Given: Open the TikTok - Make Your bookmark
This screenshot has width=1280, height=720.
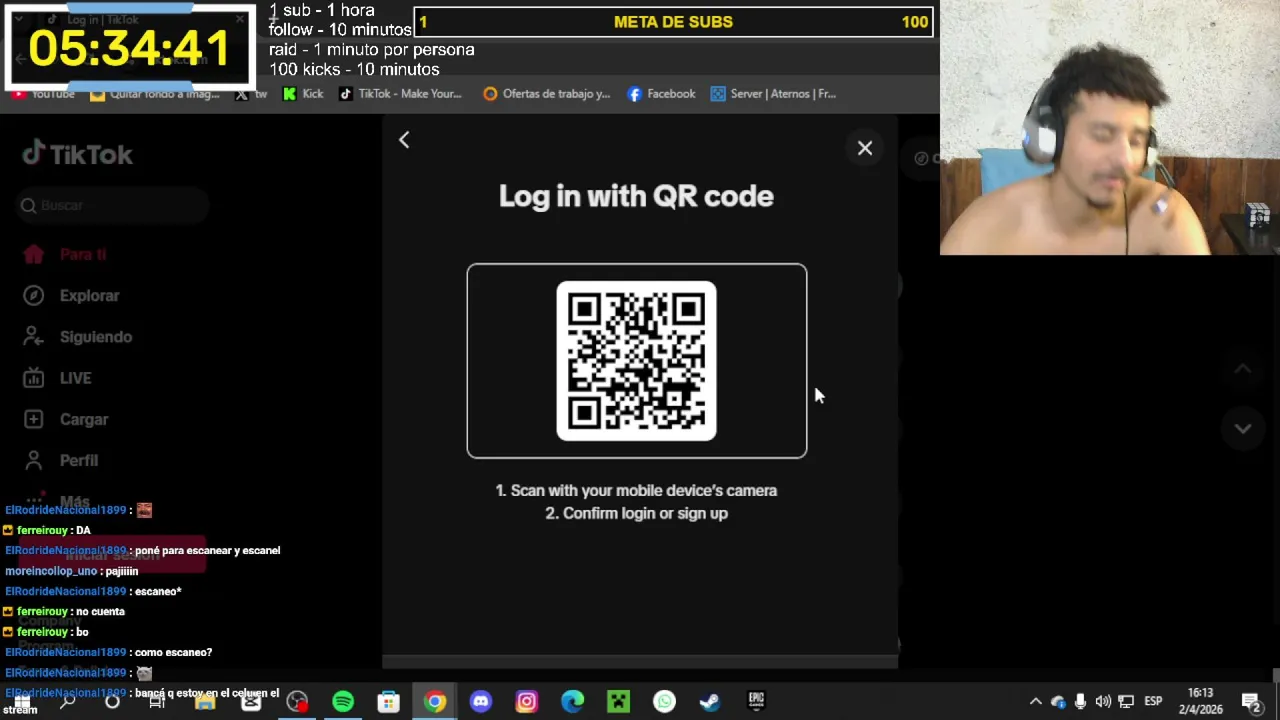Looking at the screenshot, I should tap(400, 94).
